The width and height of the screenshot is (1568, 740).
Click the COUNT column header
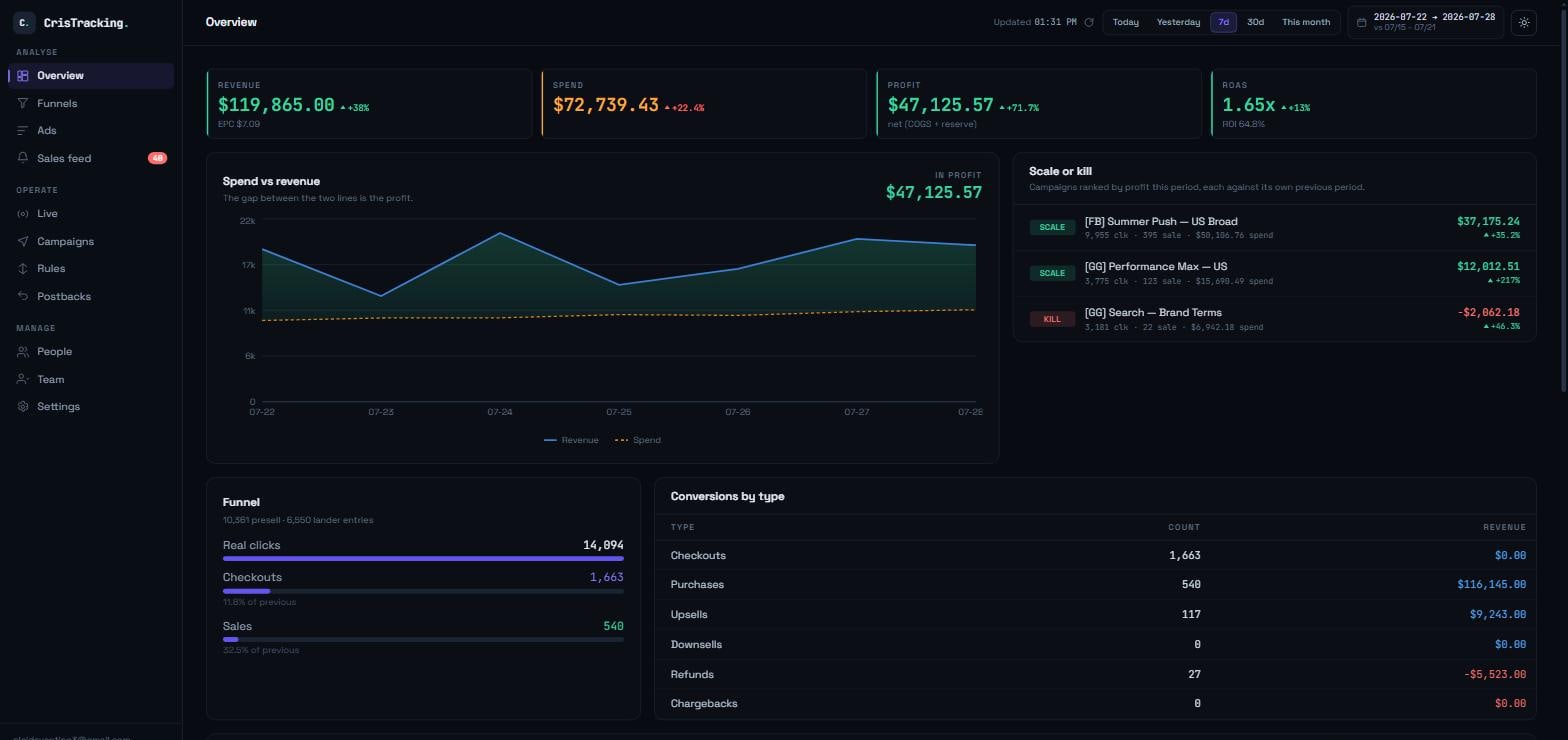1184,527
